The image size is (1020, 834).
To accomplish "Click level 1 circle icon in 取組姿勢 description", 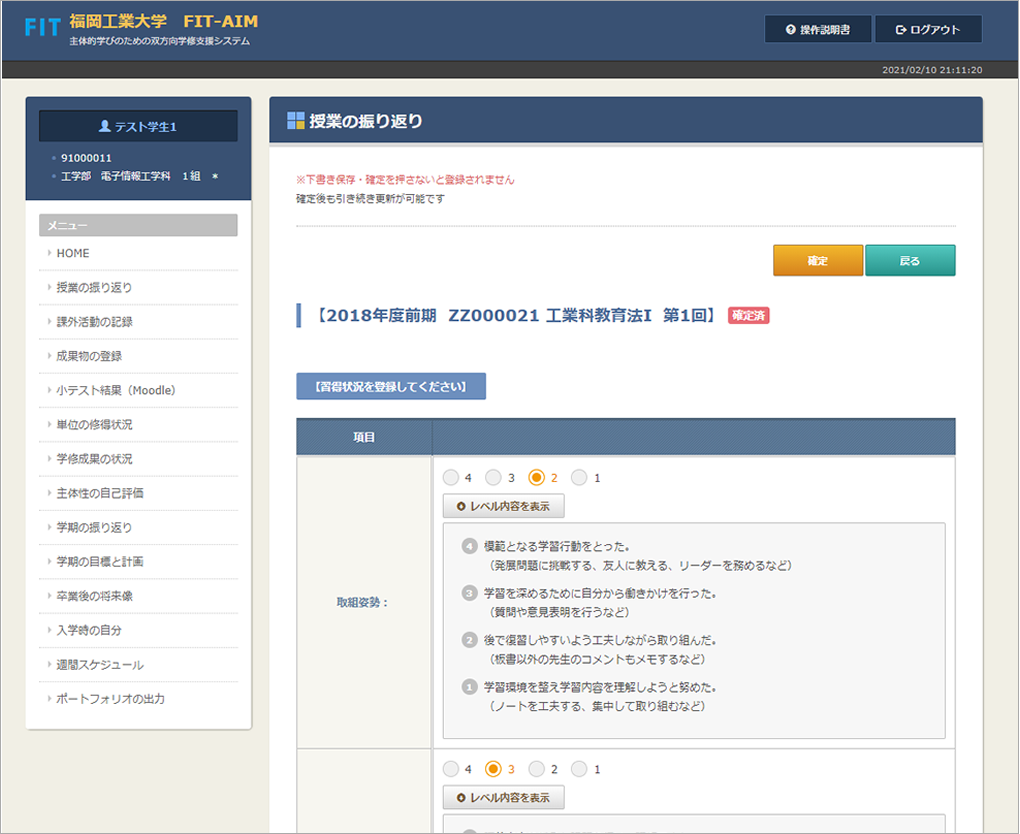I will pos(469,688).
